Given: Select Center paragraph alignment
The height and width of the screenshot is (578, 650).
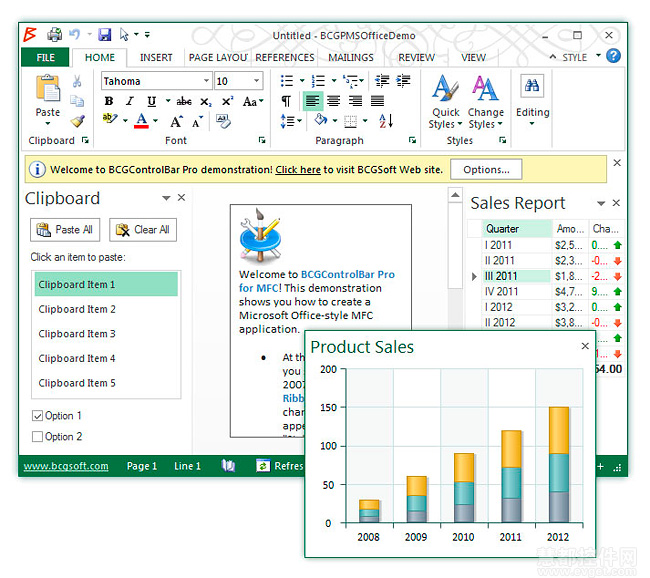Looking at the screenshot, I should (x=334, y=101).
